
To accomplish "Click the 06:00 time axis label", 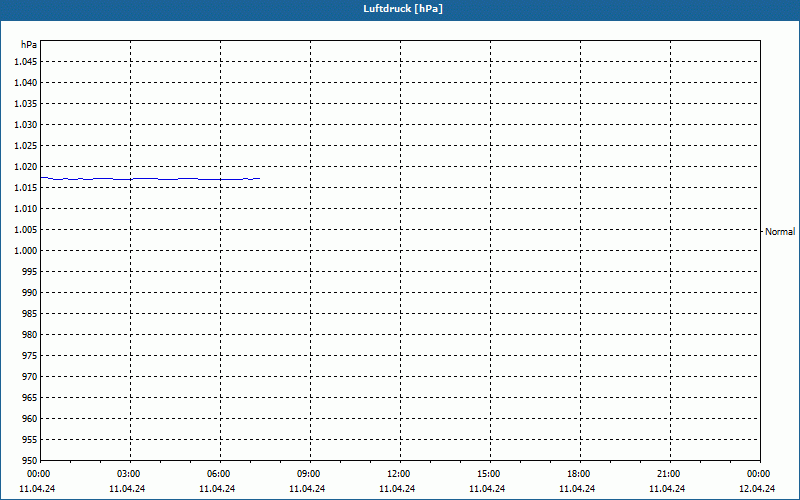I will (x=220, y=474).
